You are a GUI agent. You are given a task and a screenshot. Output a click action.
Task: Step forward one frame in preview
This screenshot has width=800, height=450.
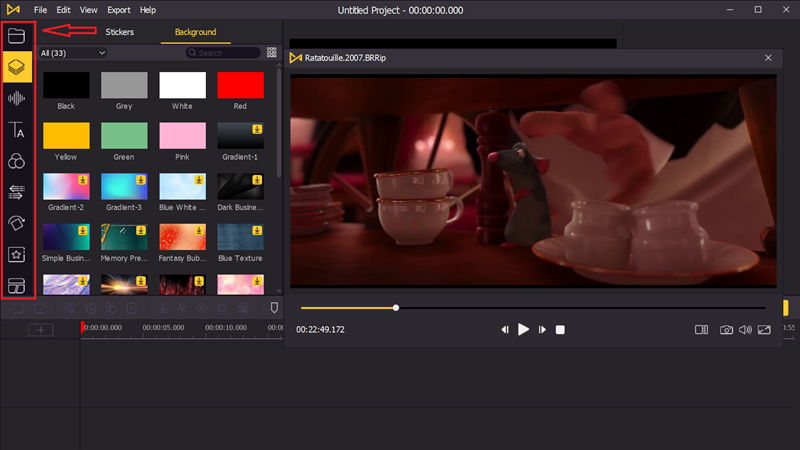542,330
